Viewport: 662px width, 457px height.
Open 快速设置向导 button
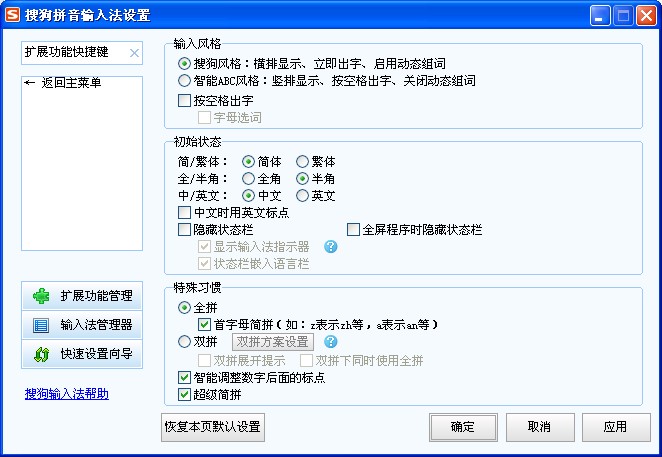pyautogui.click(x=82, y=354)
